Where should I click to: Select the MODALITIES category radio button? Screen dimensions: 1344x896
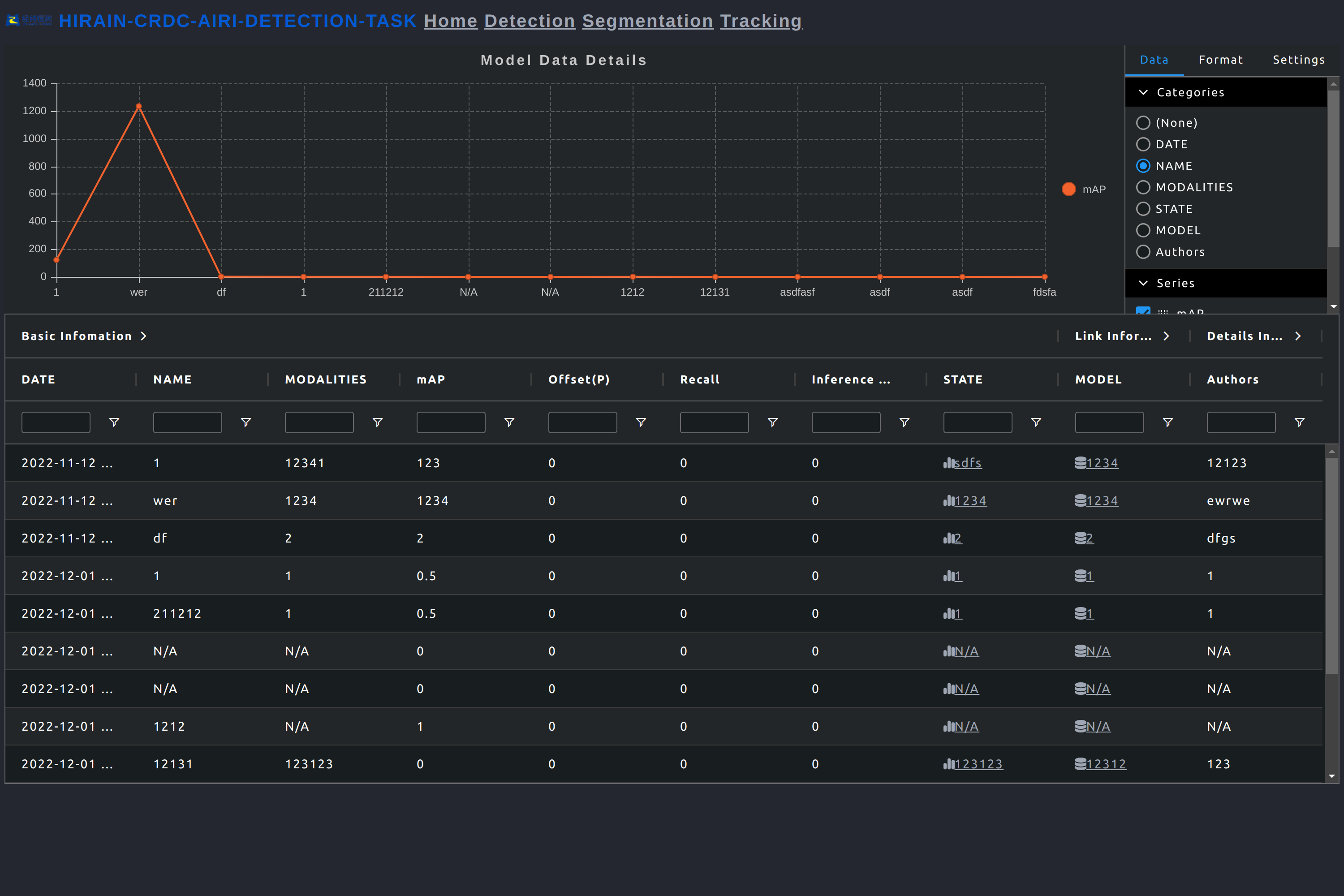coord(1143,187)
